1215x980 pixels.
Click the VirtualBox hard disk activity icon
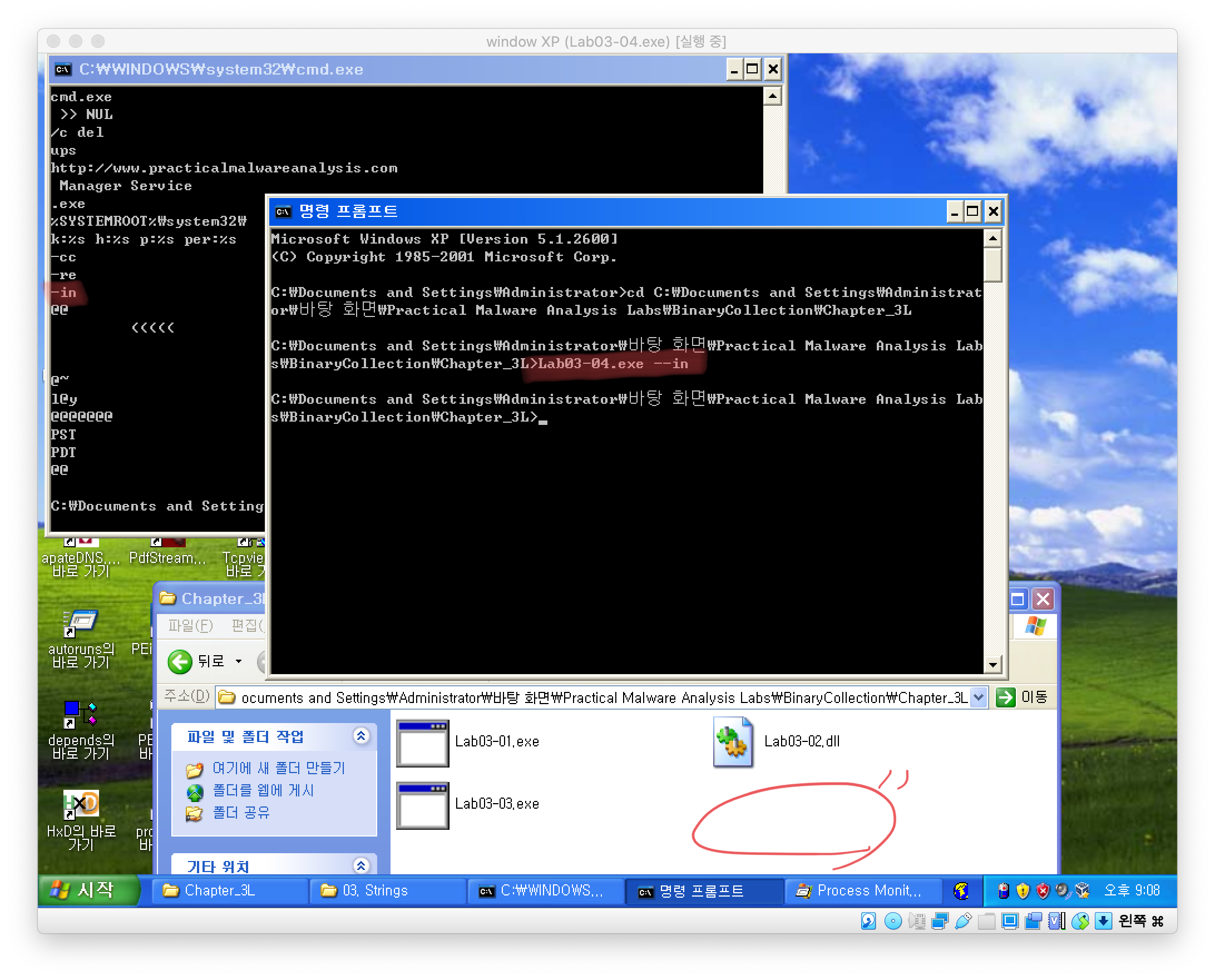tap(868, 921)
